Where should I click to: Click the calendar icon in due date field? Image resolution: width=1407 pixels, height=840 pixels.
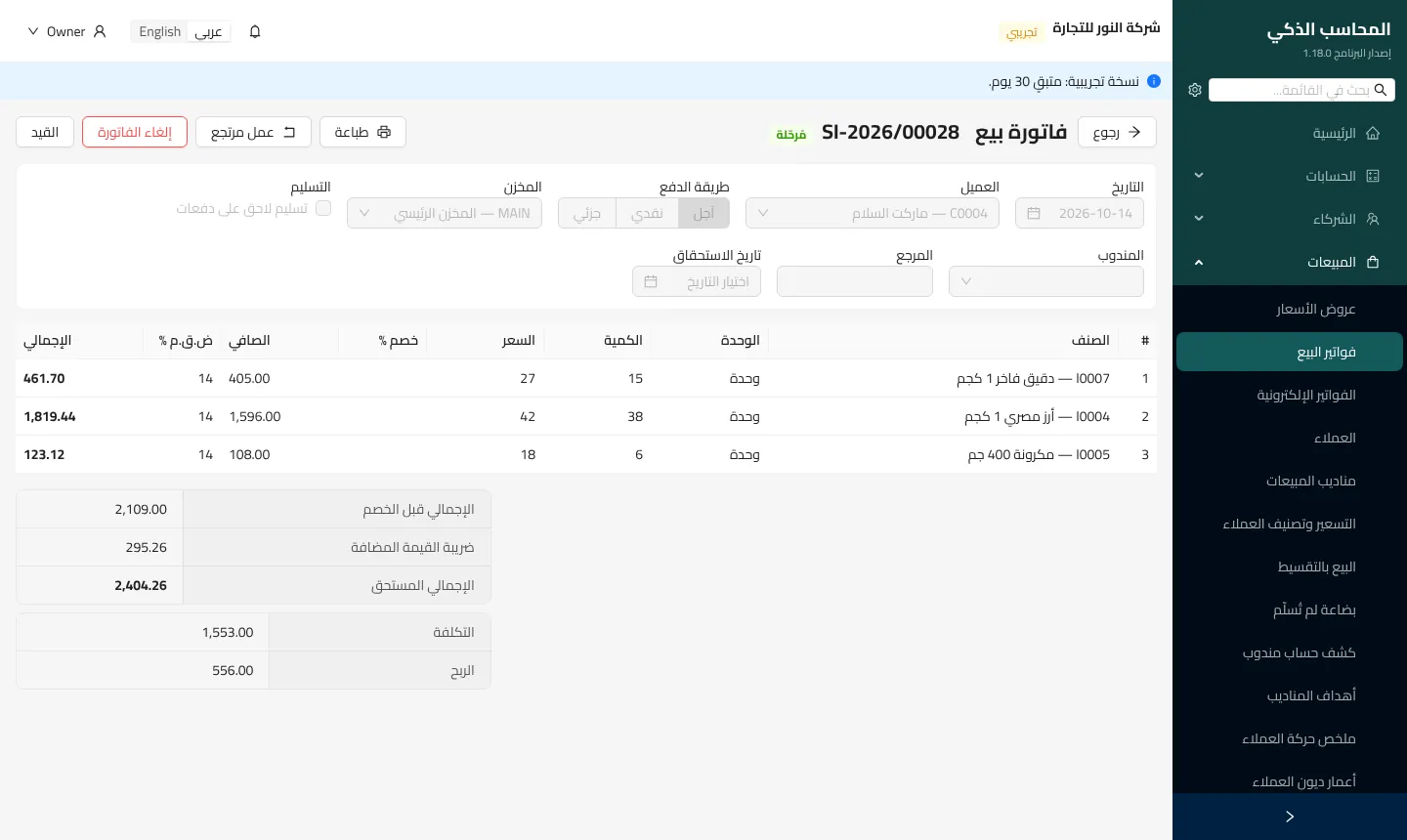[651, 281]
